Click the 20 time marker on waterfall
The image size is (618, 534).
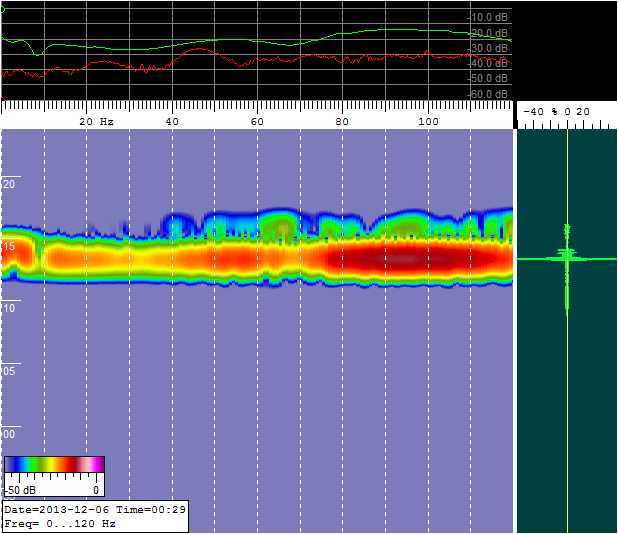tap(10, 184)
